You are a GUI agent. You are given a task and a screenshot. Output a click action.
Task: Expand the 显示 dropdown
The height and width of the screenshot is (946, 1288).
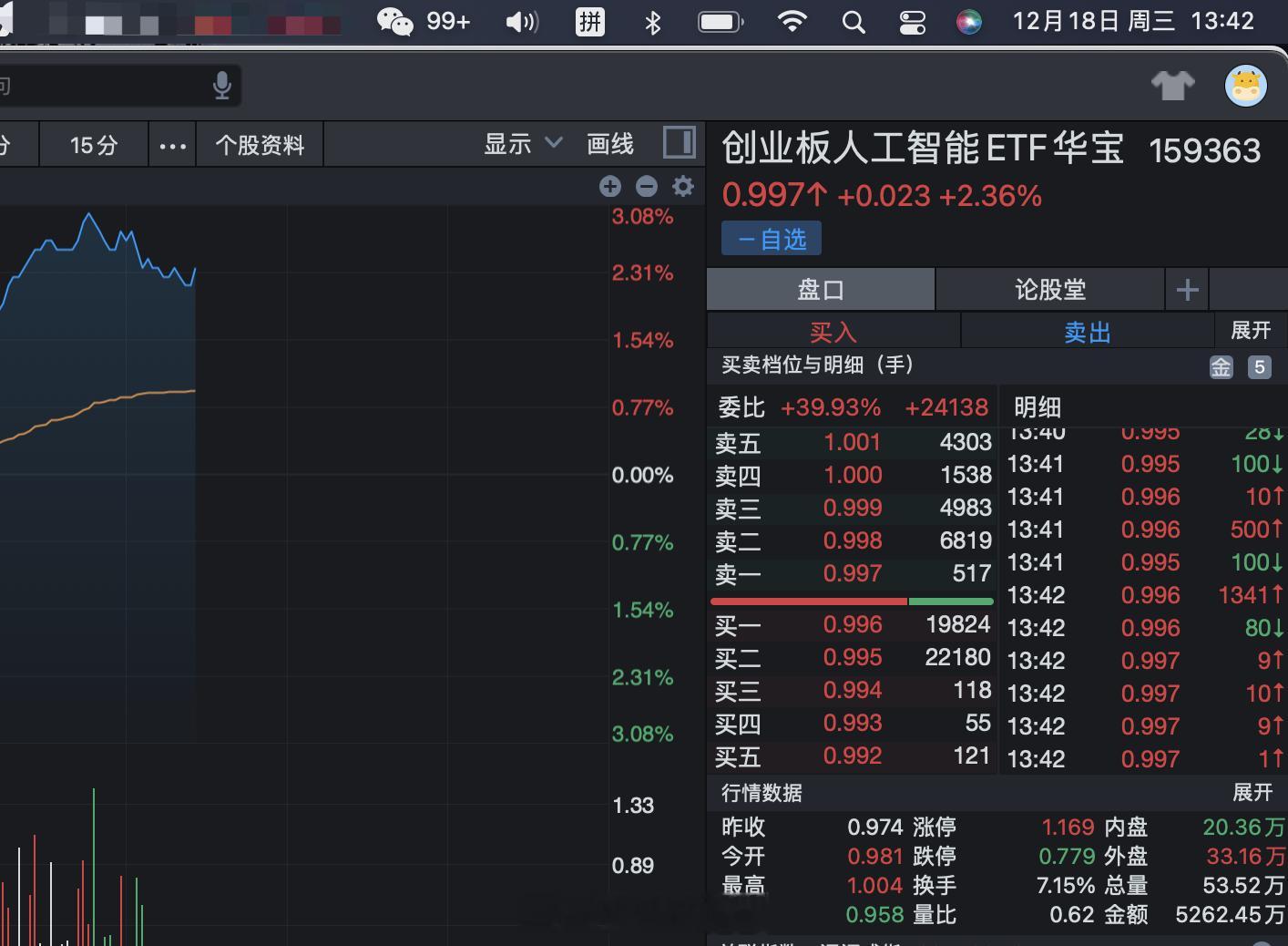[x=523, y=143]
